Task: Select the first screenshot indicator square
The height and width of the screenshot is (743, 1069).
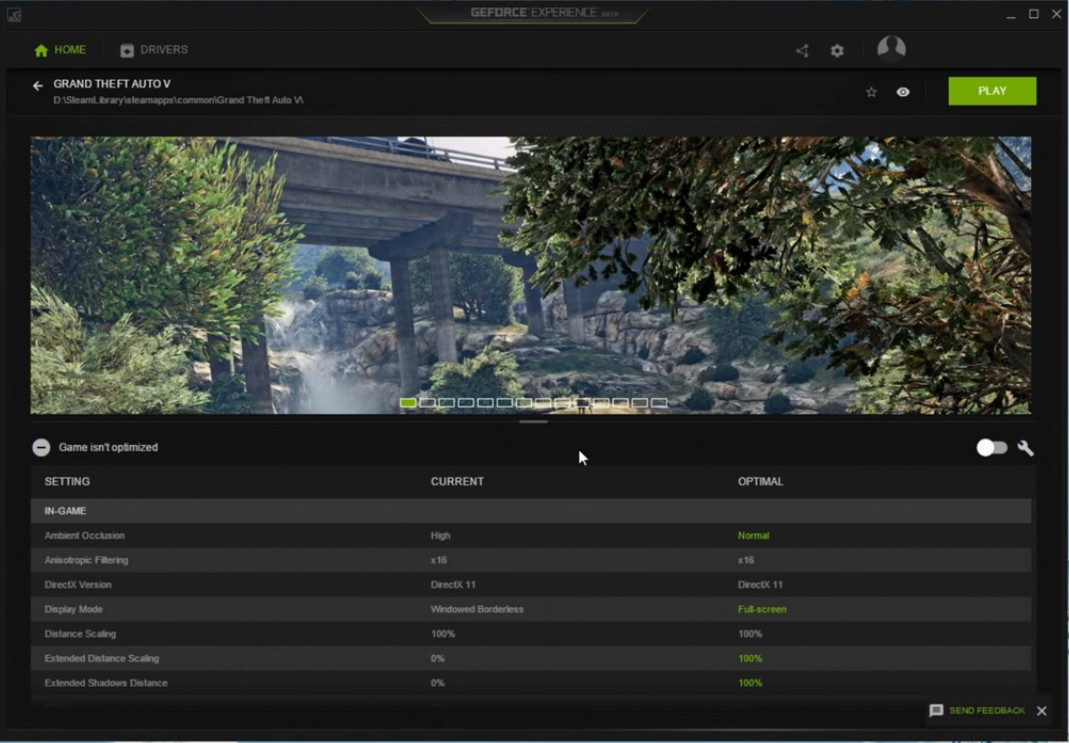Action: coord(408,403)
